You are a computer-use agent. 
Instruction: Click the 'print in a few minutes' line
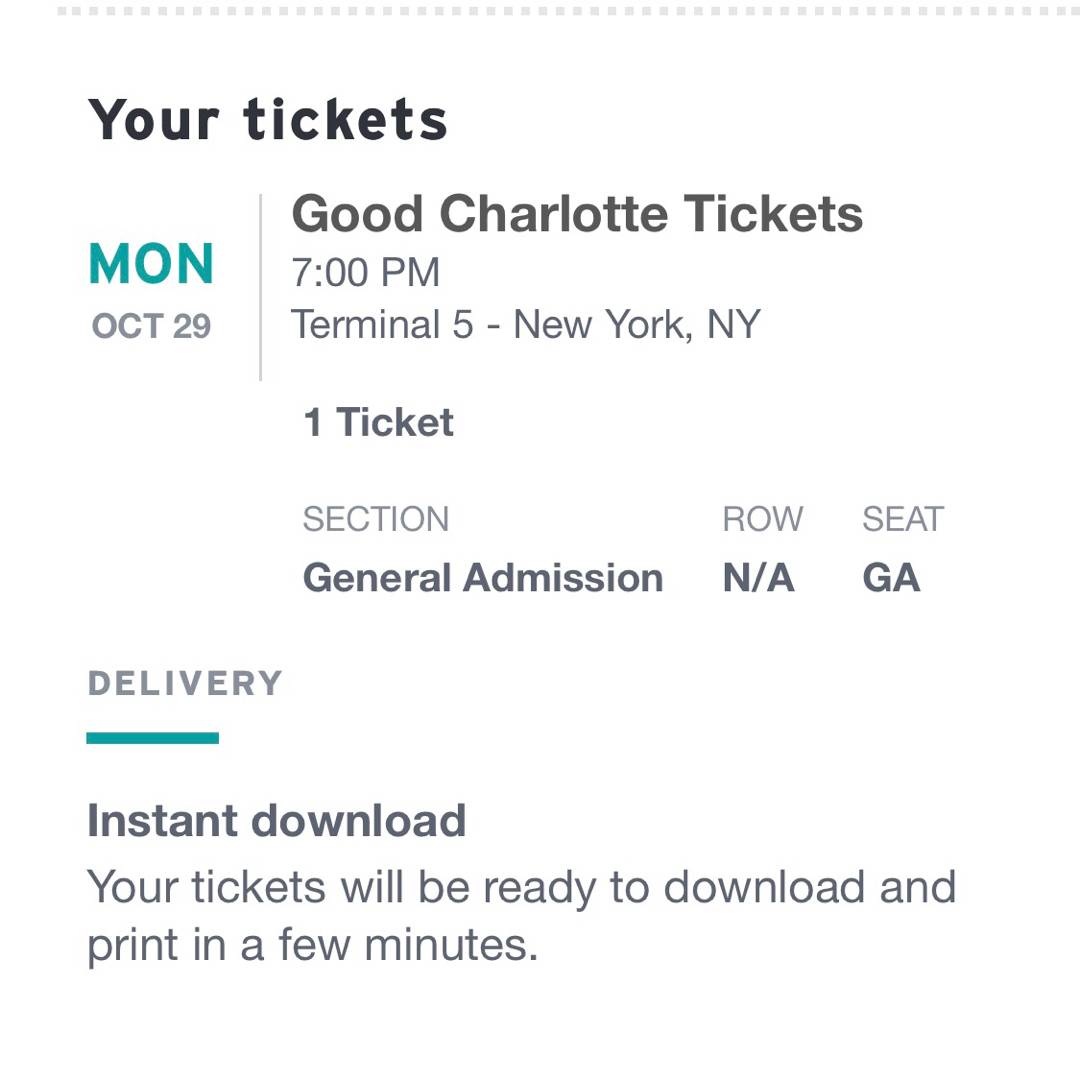pos(312,946)
